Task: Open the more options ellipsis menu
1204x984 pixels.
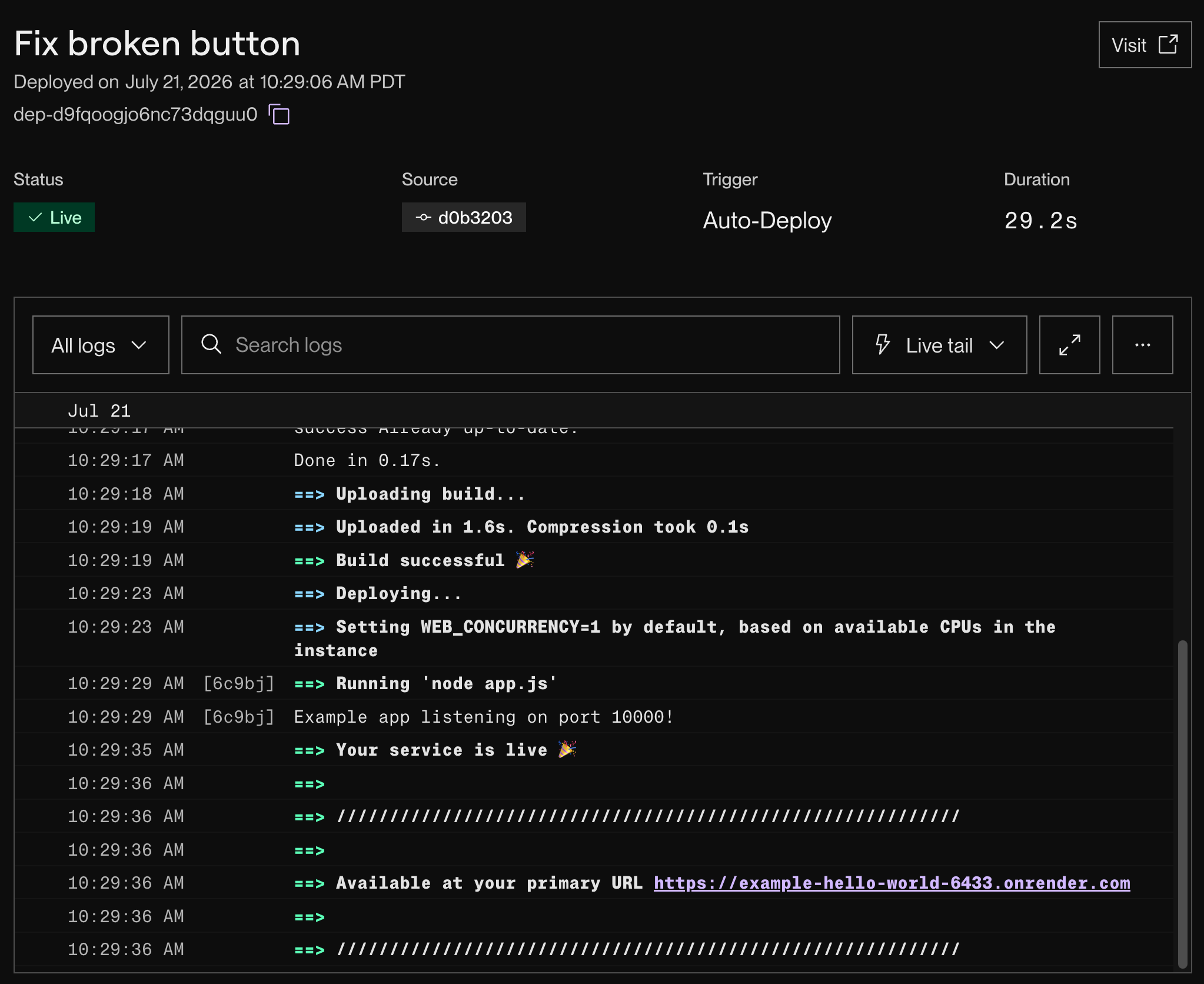Action: (x=1142, y=345)
